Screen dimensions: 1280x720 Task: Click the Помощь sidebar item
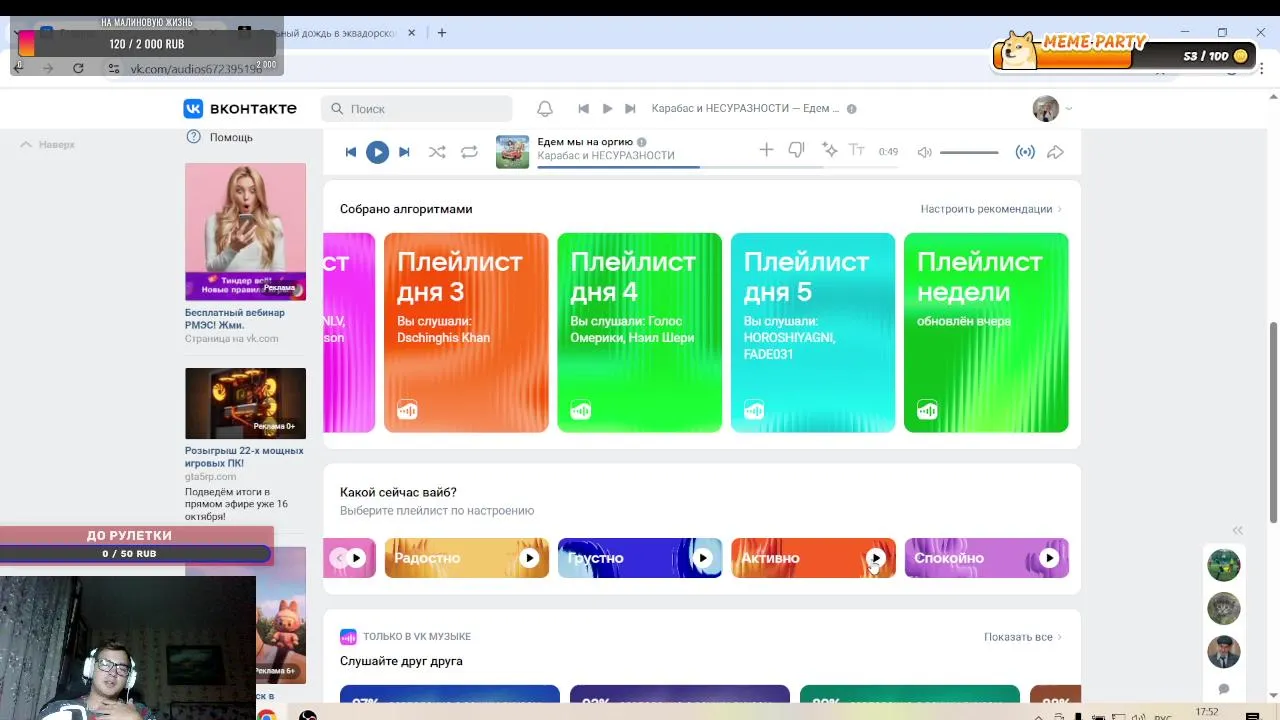(220, 137)
